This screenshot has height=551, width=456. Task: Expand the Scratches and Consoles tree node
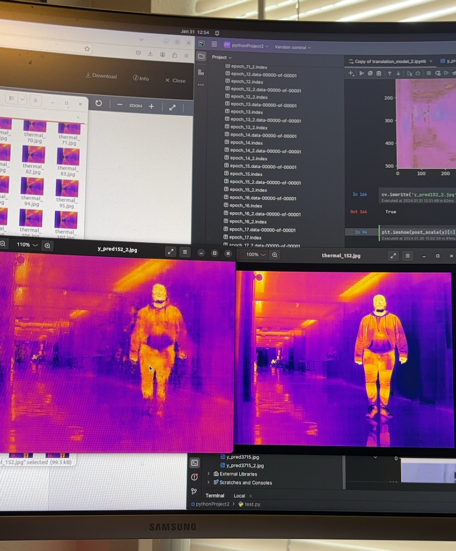point(208,482)
